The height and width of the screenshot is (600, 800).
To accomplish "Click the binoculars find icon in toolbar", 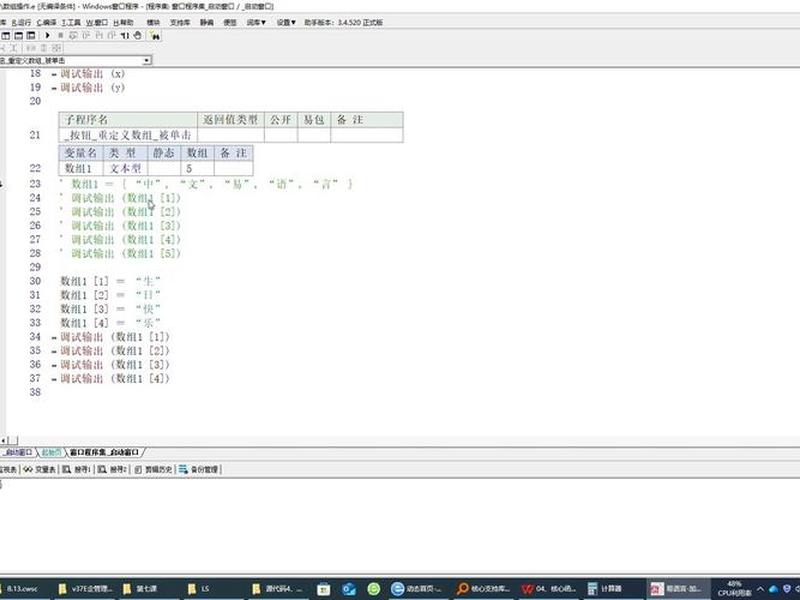I will click(x=155, y=36).
